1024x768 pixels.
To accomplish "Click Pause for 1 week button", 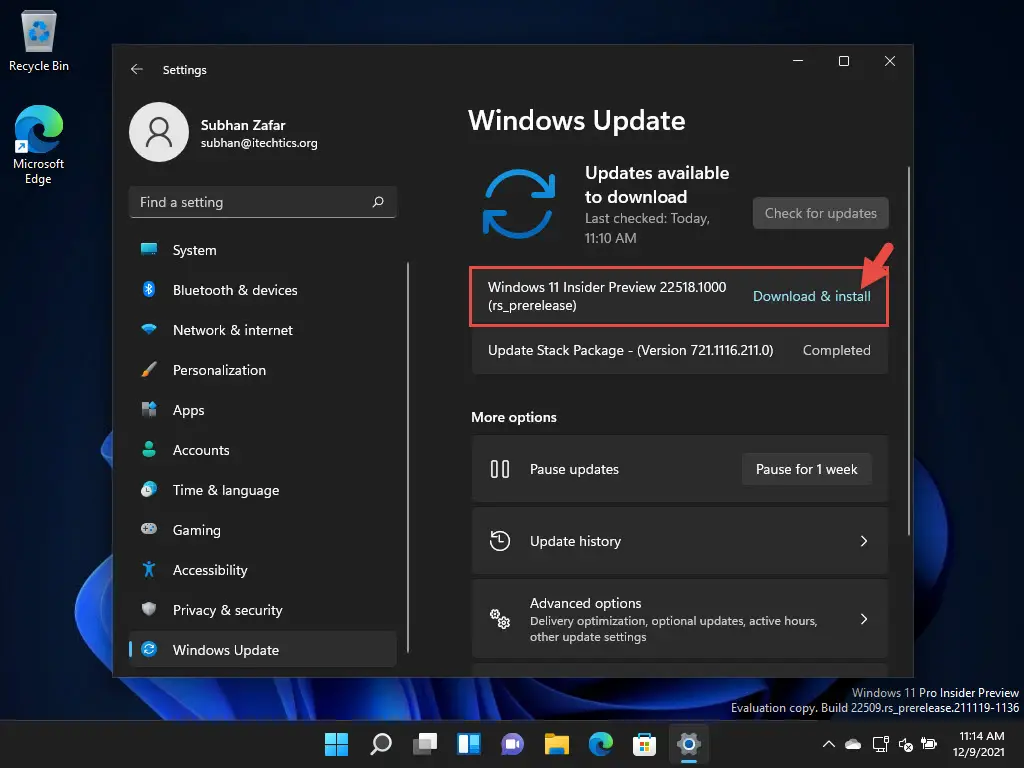I will 807,469.
